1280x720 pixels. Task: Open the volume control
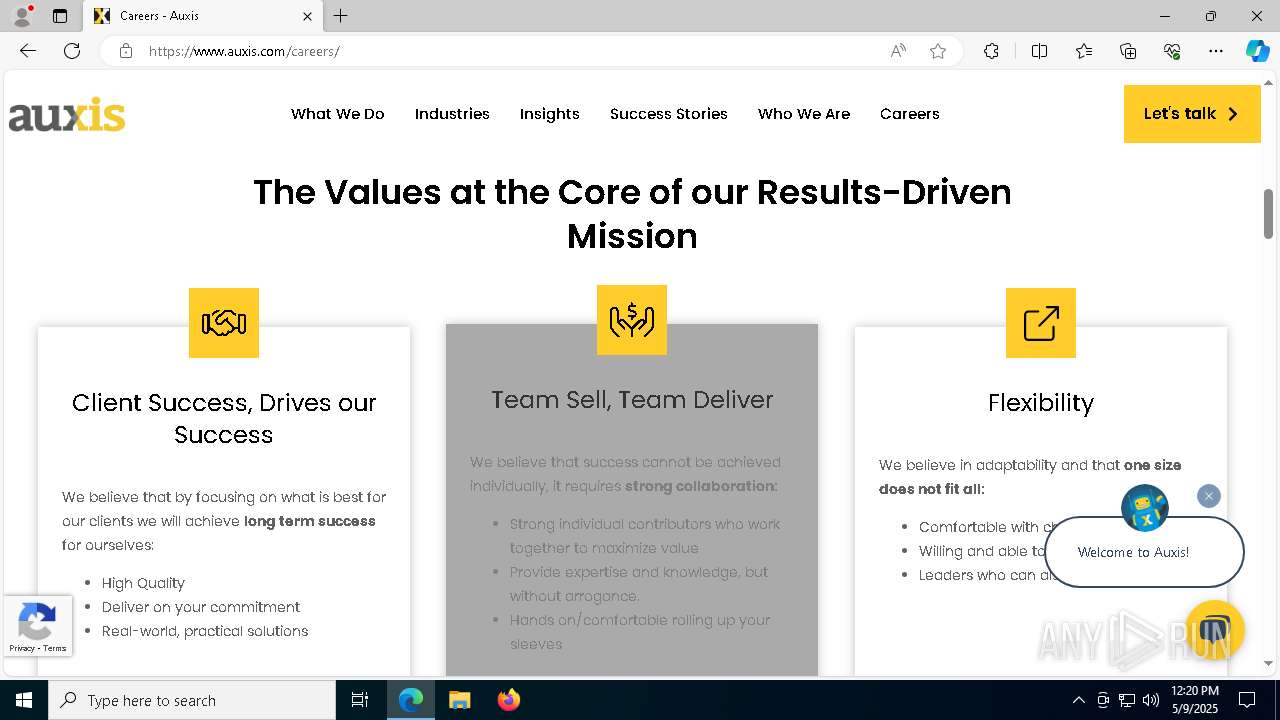[x=1151, y=700]
